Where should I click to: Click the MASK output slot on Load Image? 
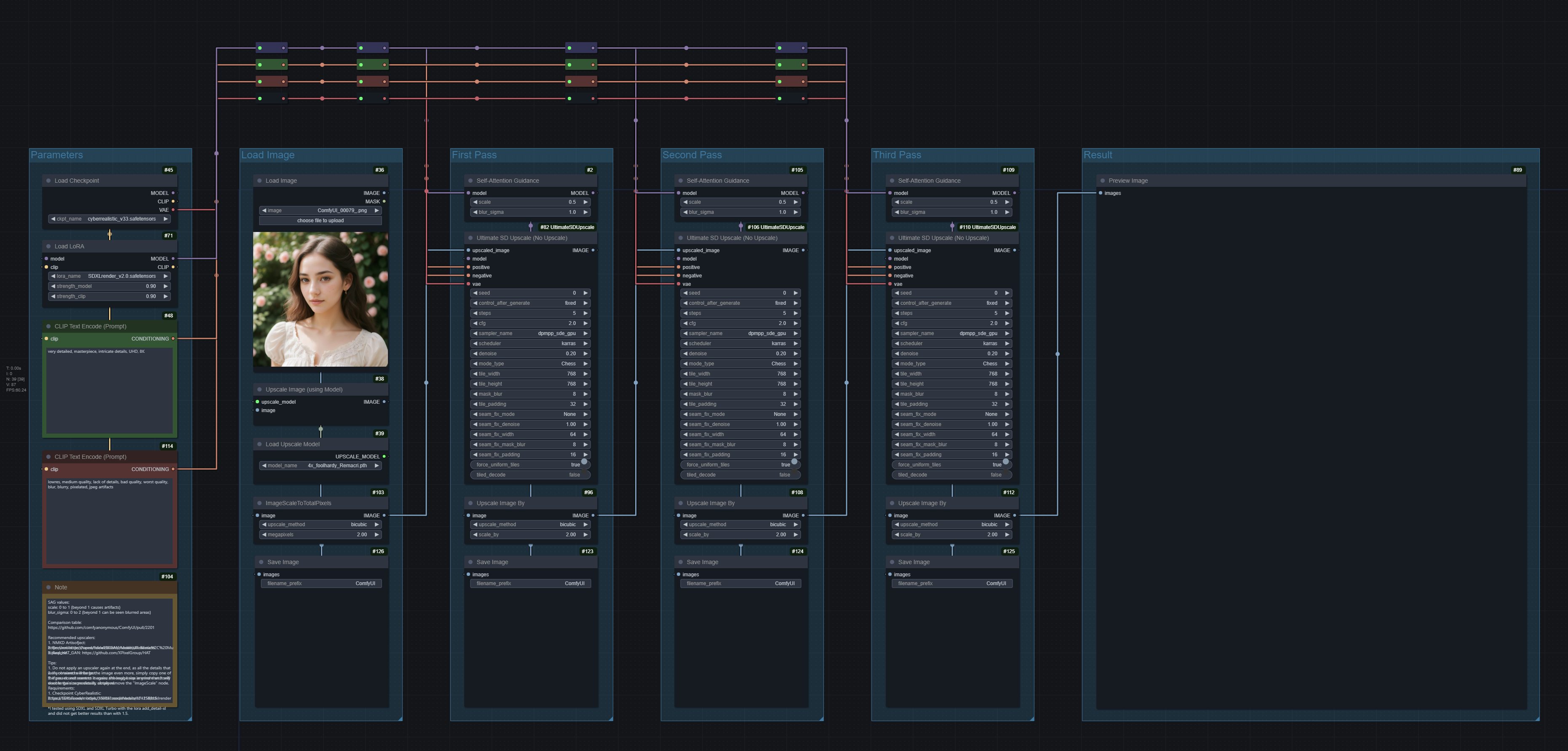(x=384, y=202)
